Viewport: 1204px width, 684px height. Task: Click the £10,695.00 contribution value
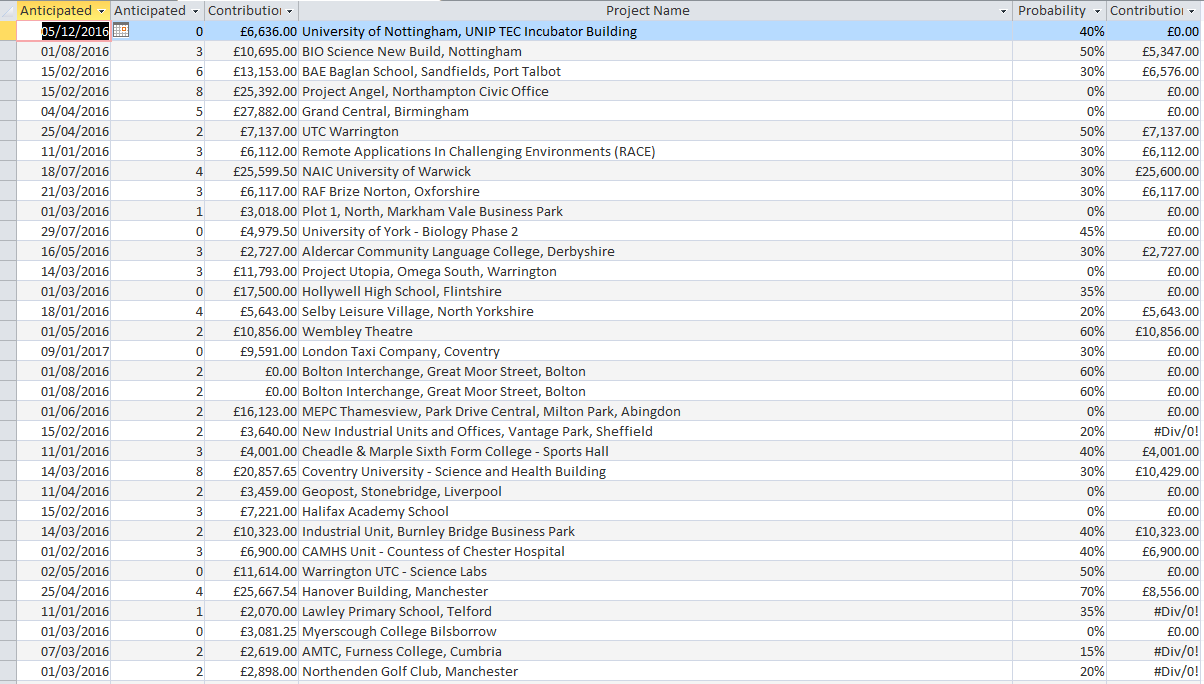265,51
